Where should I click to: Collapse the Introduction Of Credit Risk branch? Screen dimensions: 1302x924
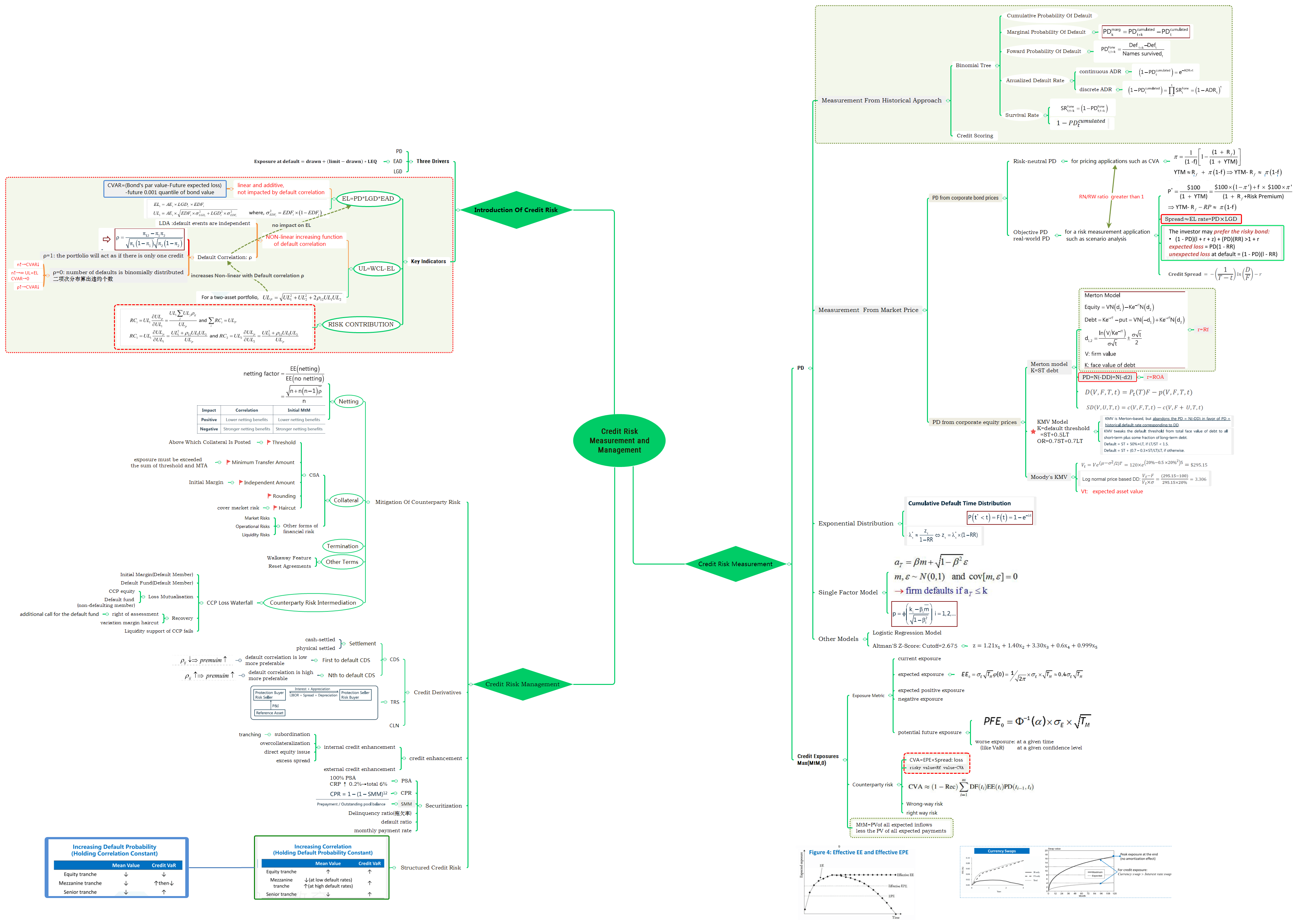[x=458, y=210]
